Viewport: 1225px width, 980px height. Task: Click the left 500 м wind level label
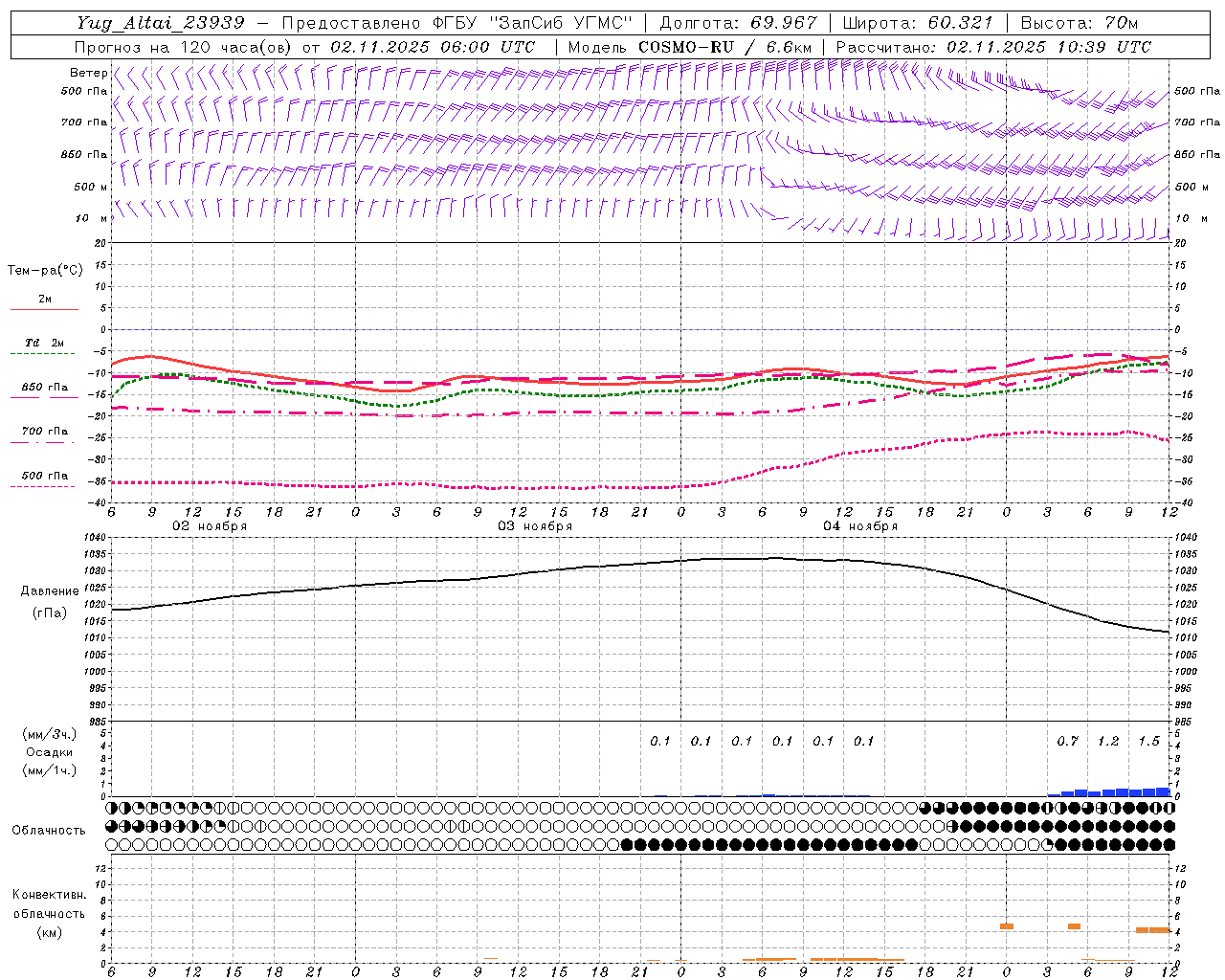[x=91, y=187]
